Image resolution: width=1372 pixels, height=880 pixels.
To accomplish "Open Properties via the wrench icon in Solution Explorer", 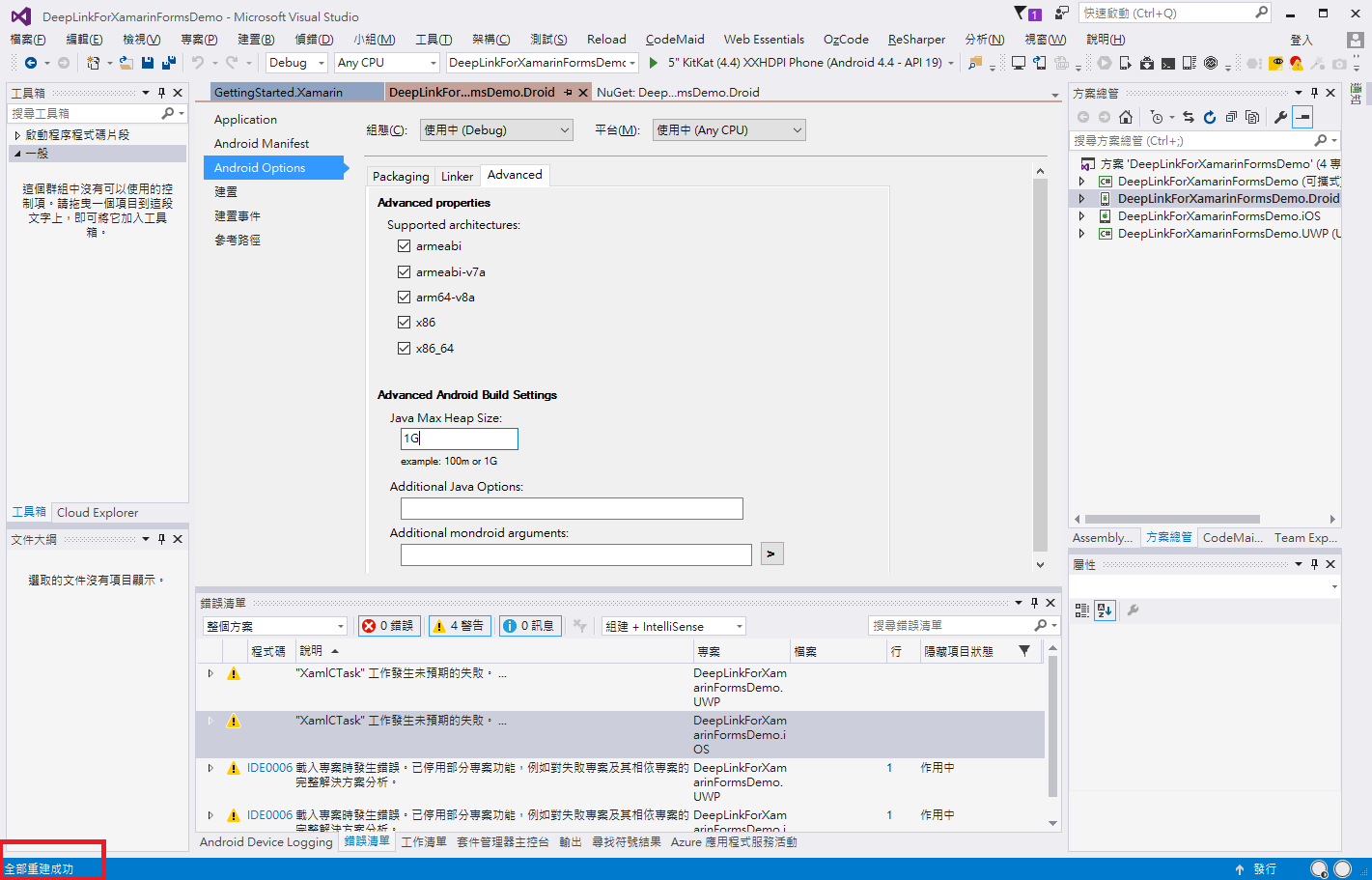I will click(1280, 117).
